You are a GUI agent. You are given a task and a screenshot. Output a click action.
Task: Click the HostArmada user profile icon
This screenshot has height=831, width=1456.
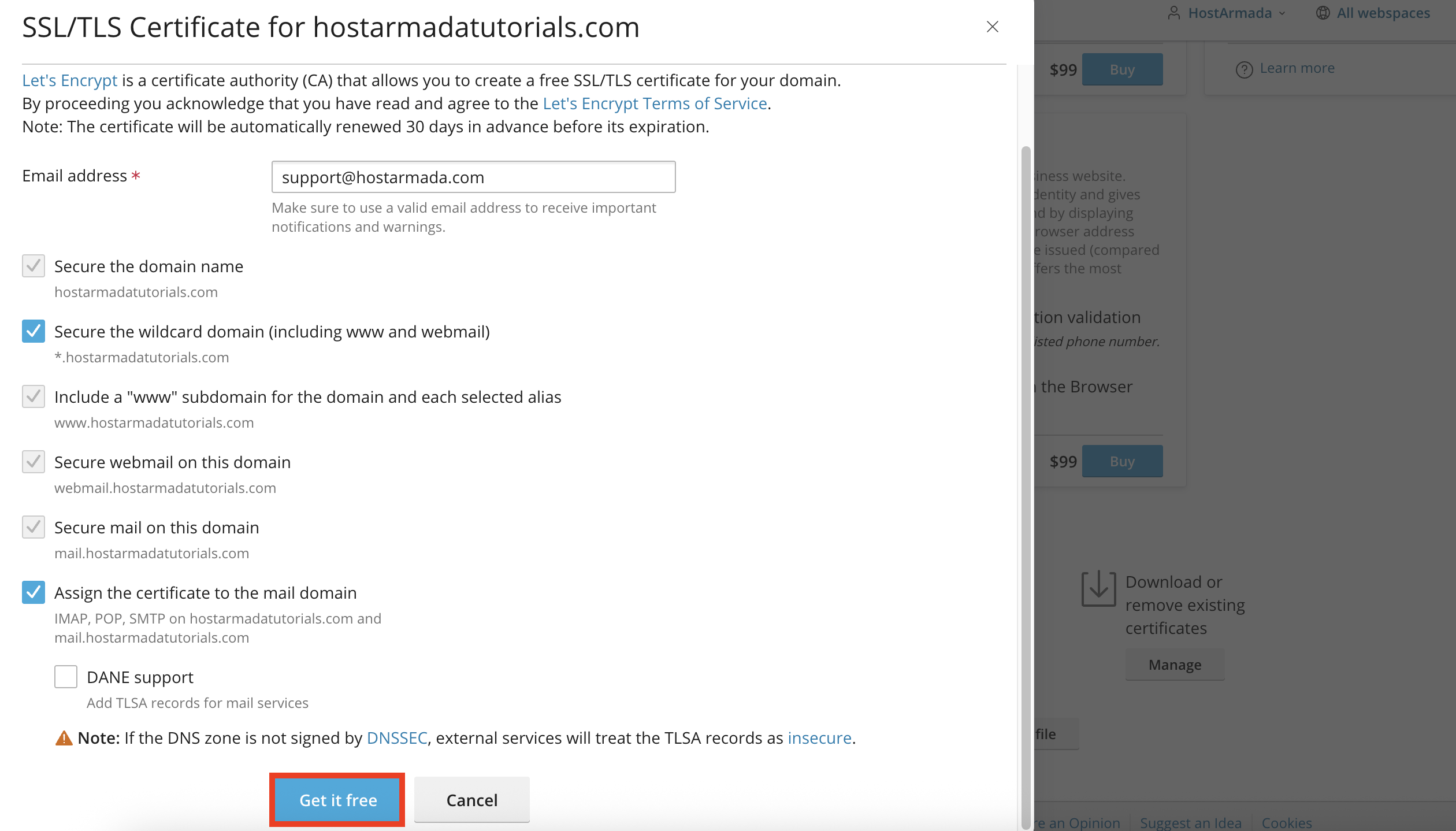click(x=1173, y=13)
